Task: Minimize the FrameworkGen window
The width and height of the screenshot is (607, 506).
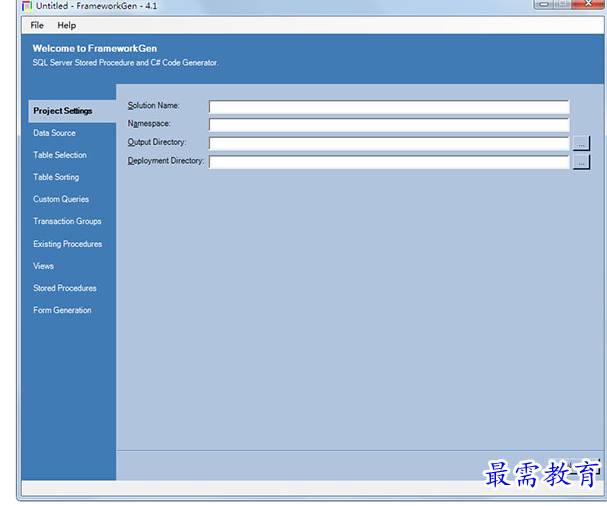Action: click(544, 4)
